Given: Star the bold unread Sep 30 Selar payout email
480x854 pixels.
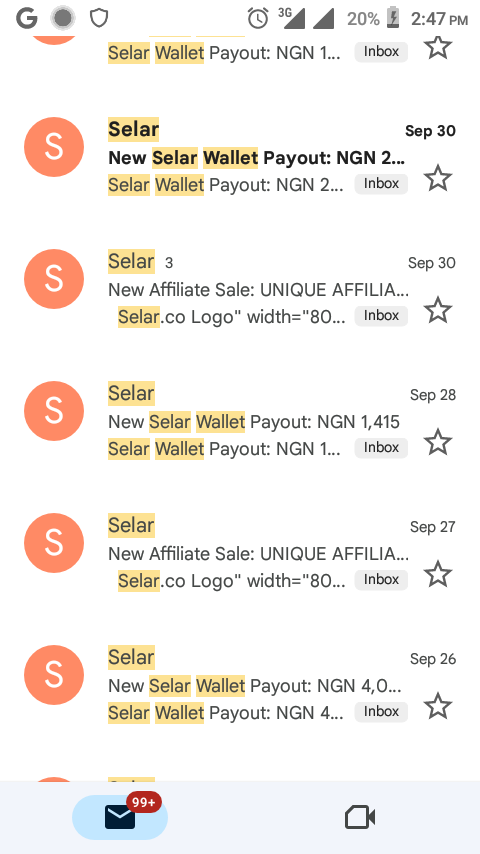Looking at the screenshot, I should pos(438,178).
